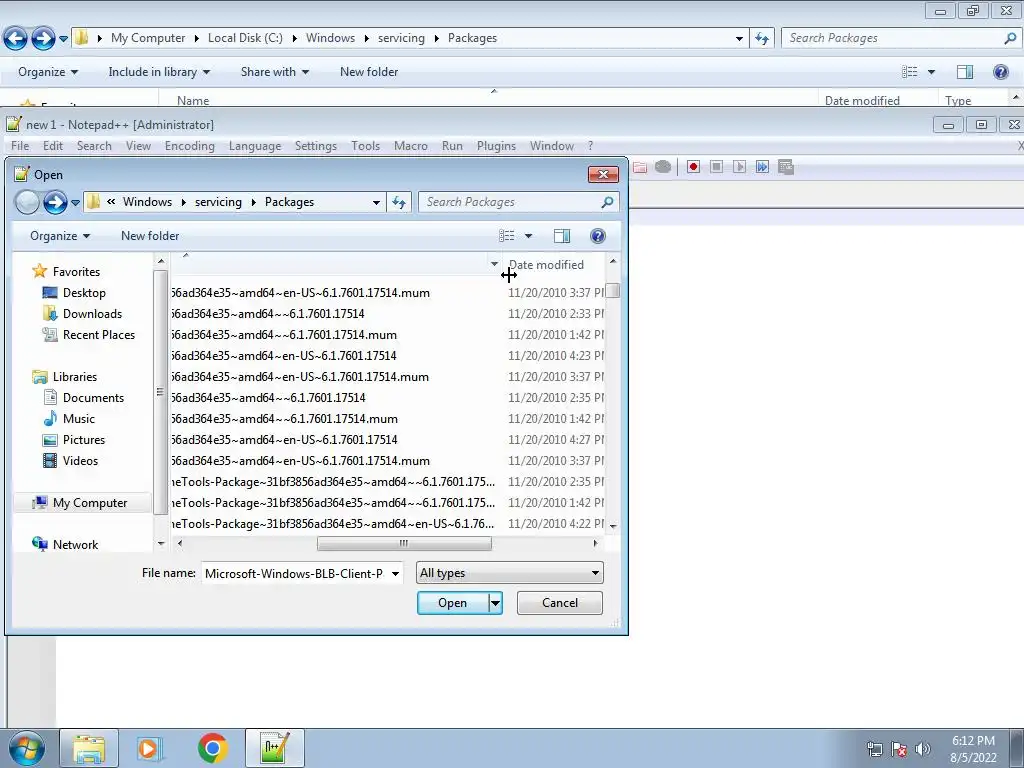Start macro recording in Notepad++ toolbar
The height and width of the screenshot is (768, 1024).
coord(694,167)
